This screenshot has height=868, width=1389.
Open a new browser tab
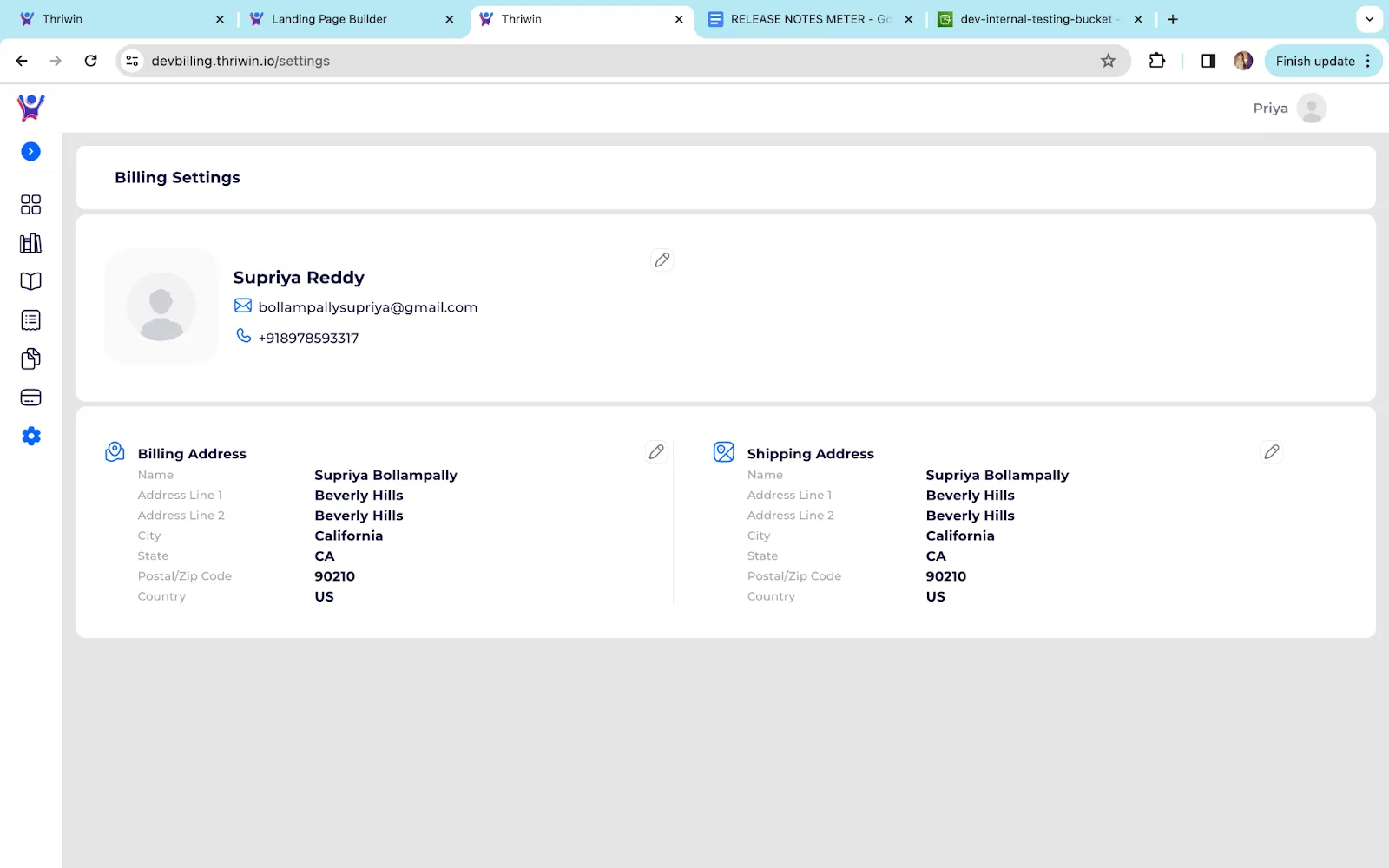coord(1173,19)
